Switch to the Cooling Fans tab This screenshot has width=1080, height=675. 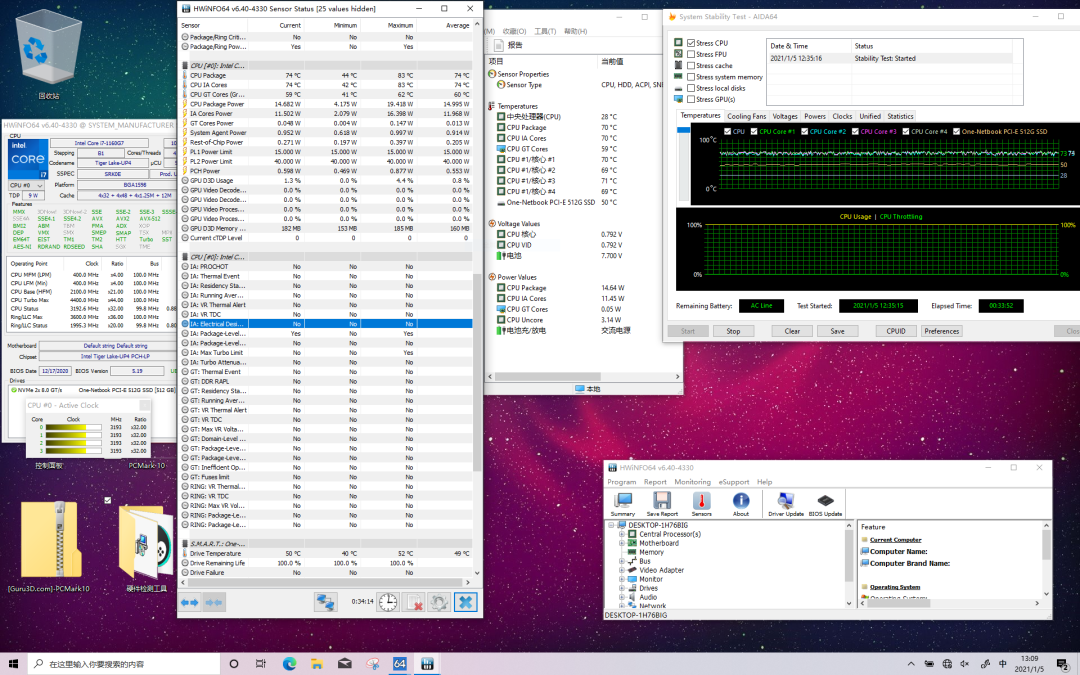tap(746, 116)
